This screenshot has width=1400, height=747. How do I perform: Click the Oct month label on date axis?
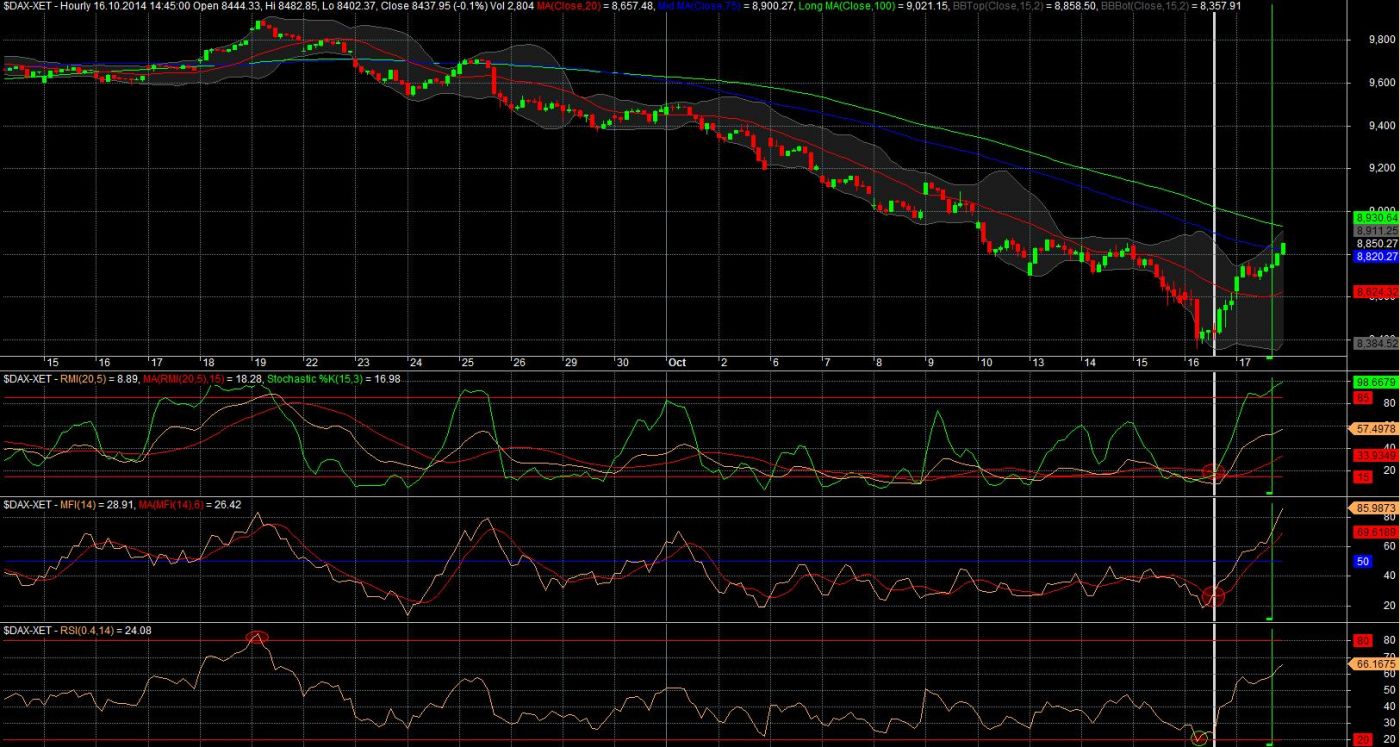[679, 361]
